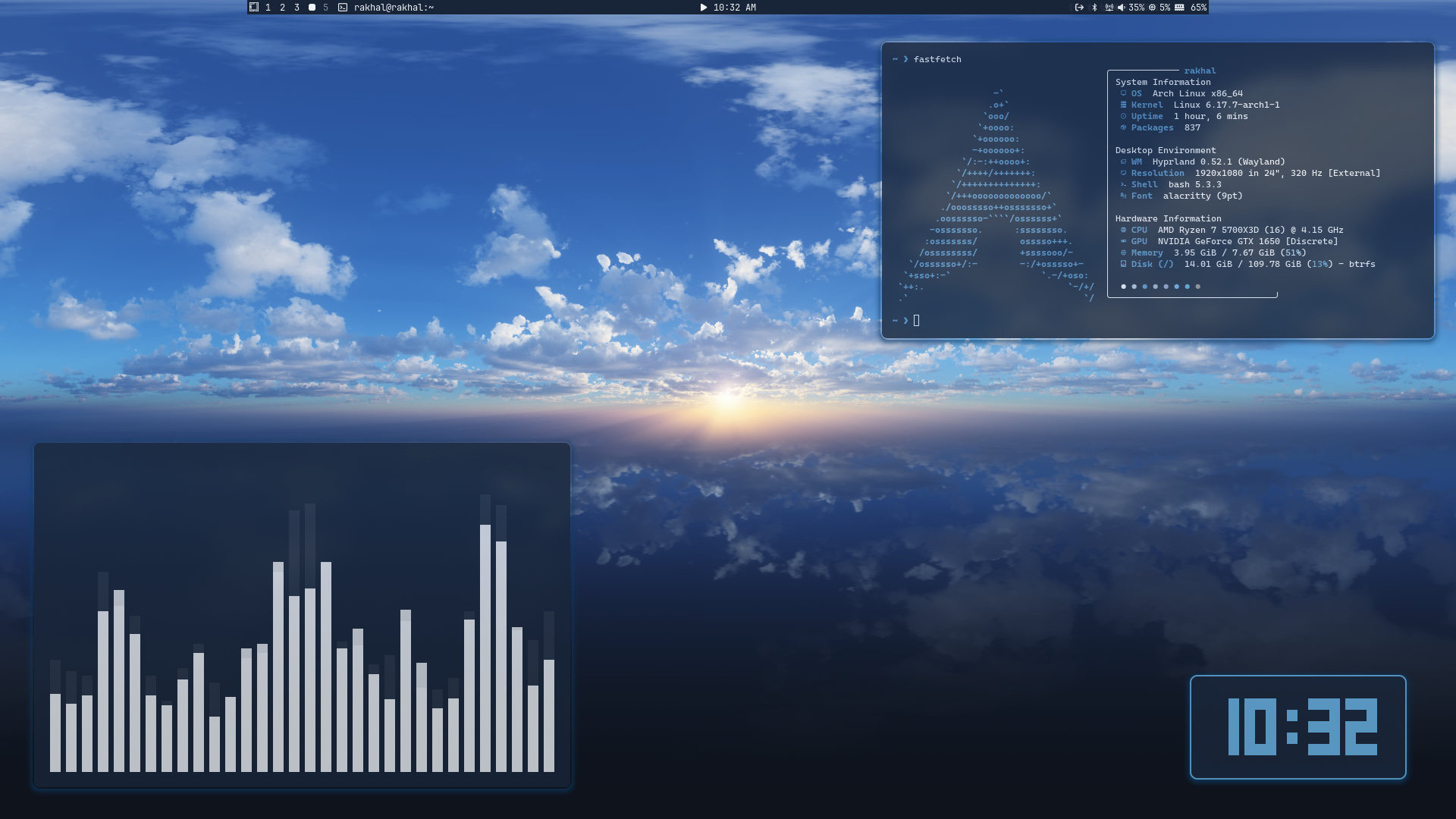Open the 10:32 AM clock in the bar

tap(734, 8)
